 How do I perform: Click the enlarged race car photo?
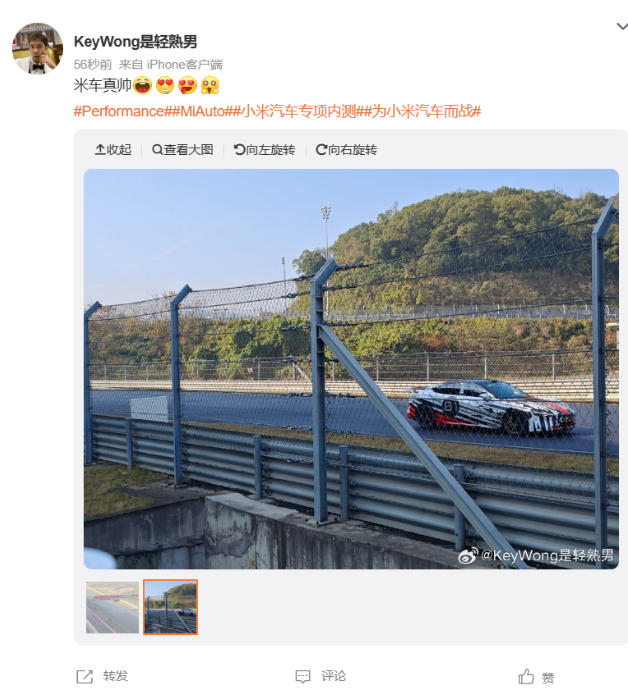point(351,369)
